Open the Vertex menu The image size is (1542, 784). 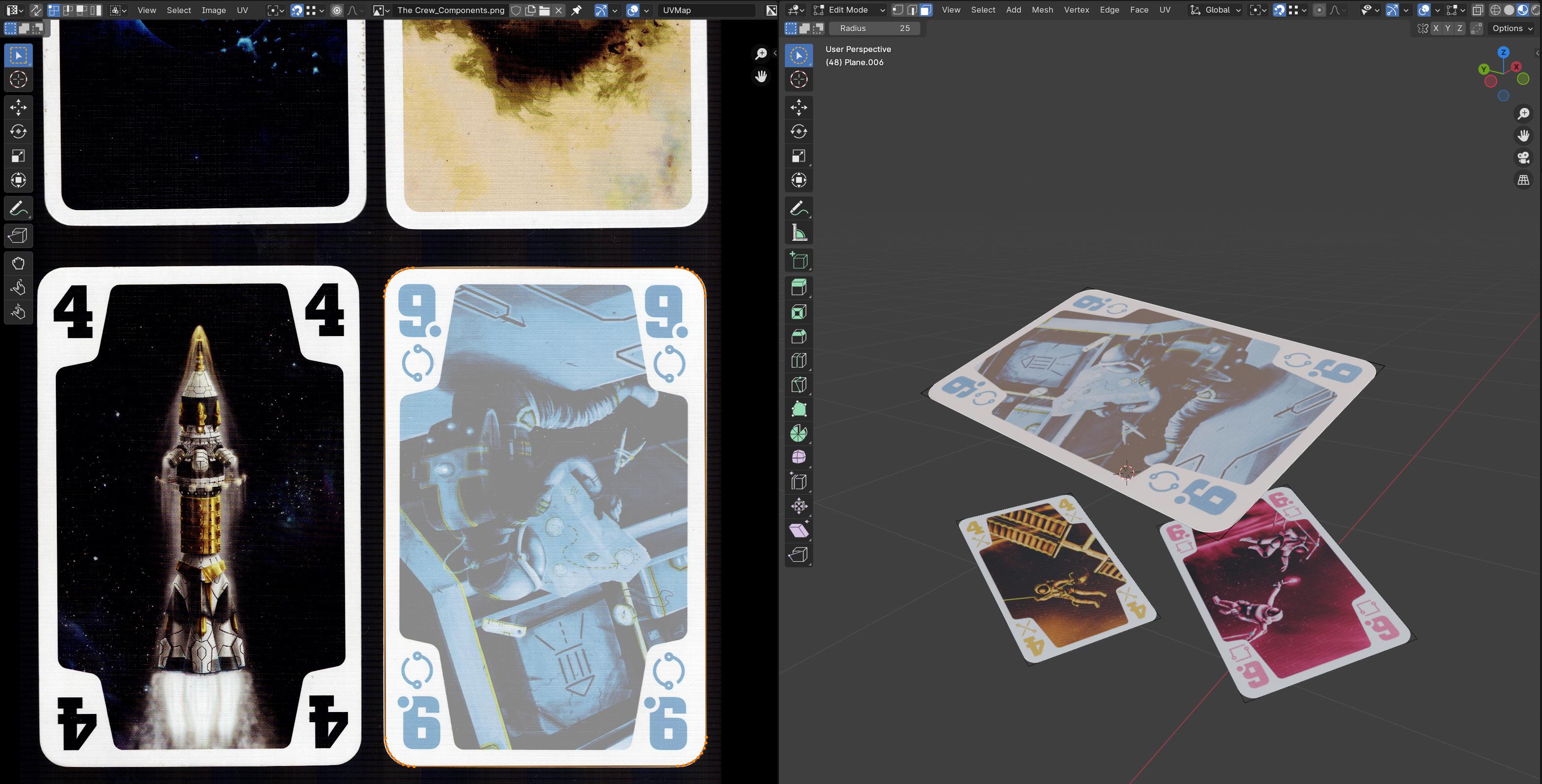[x=1076, y=10]
